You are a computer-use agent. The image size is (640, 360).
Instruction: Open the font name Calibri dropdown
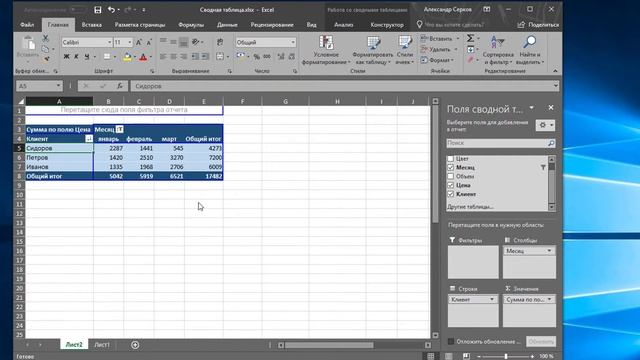tap(109, 42)
